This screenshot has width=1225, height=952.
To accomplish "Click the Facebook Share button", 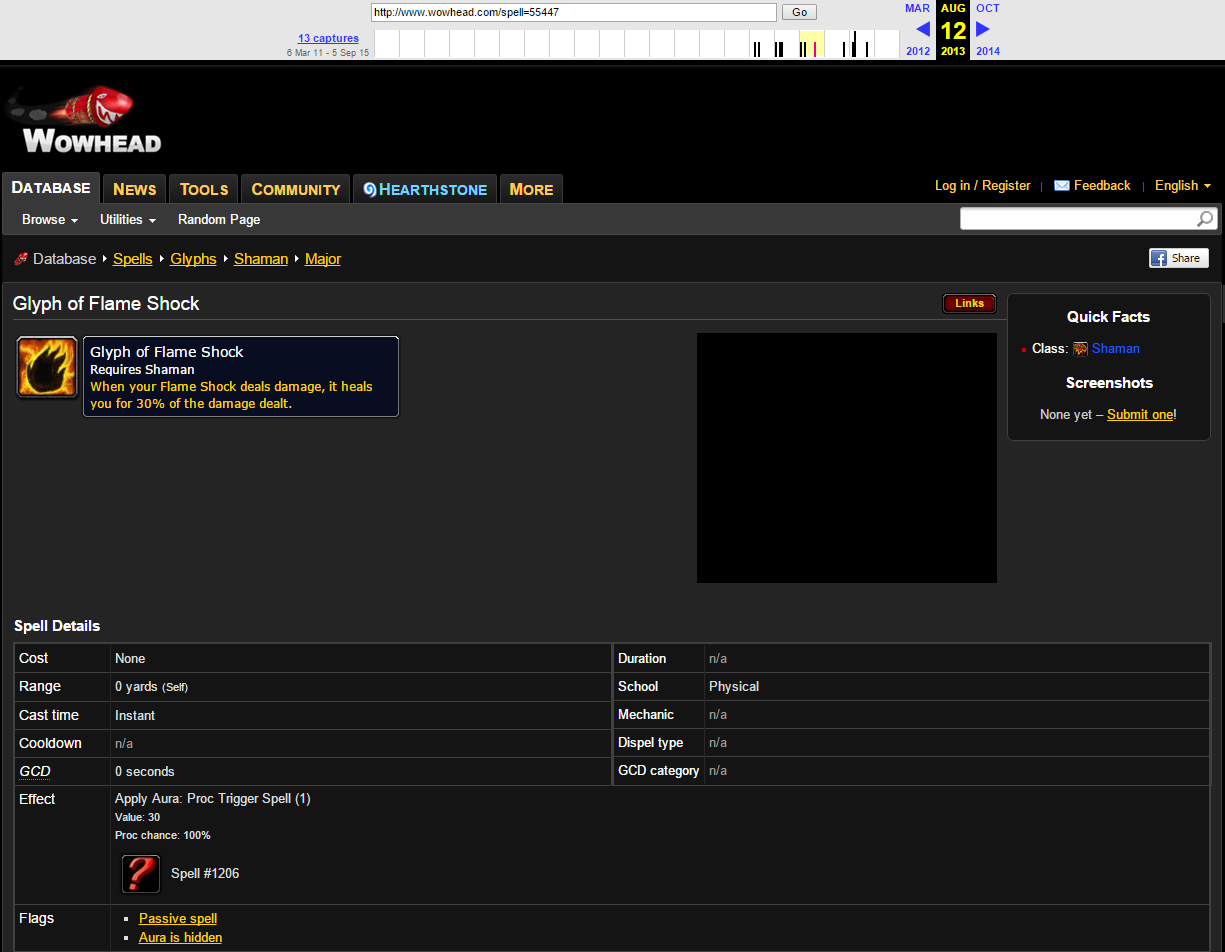I will point(1179,258).
